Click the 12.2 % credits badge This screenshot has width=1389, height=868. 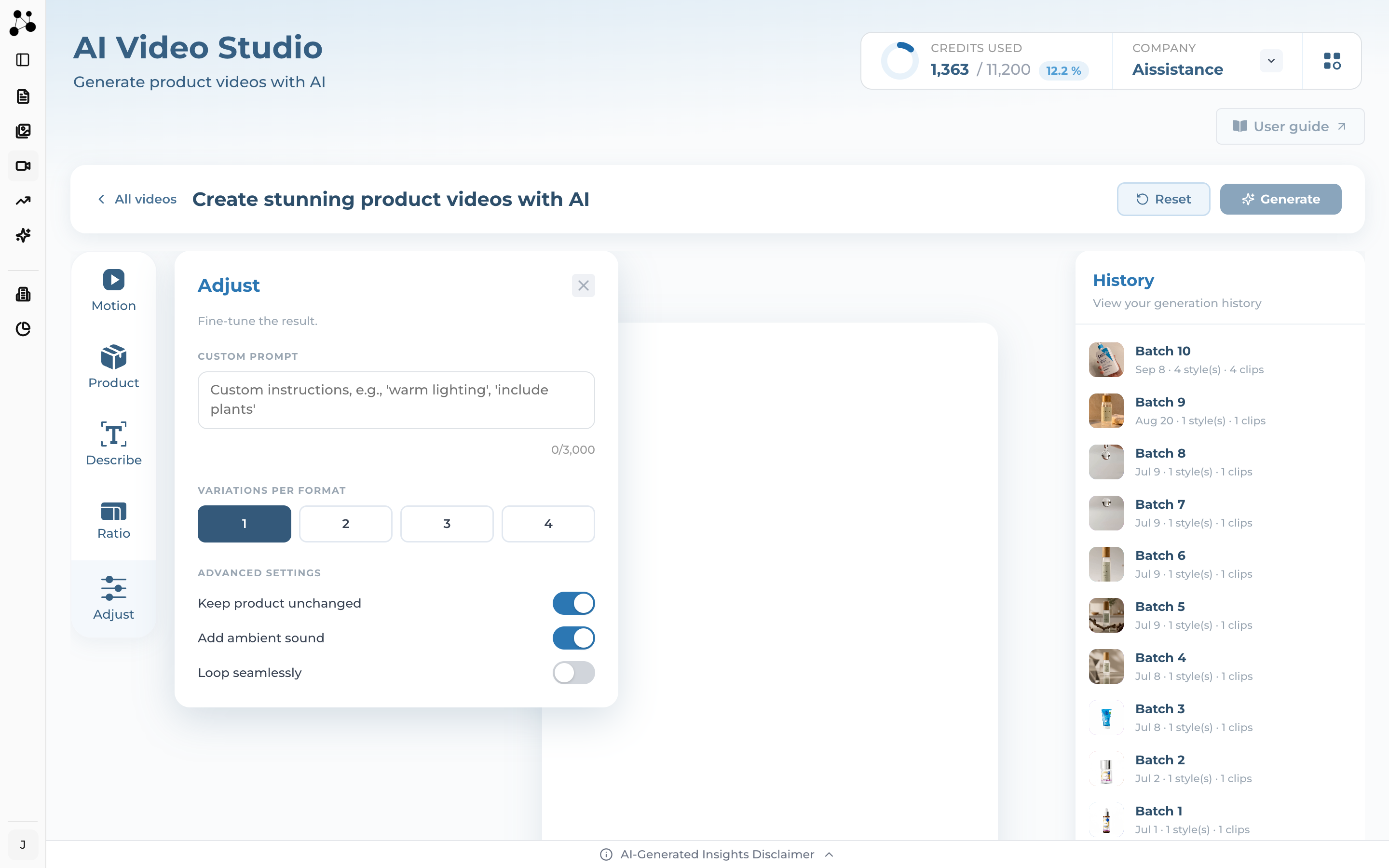coord(1063,70)
